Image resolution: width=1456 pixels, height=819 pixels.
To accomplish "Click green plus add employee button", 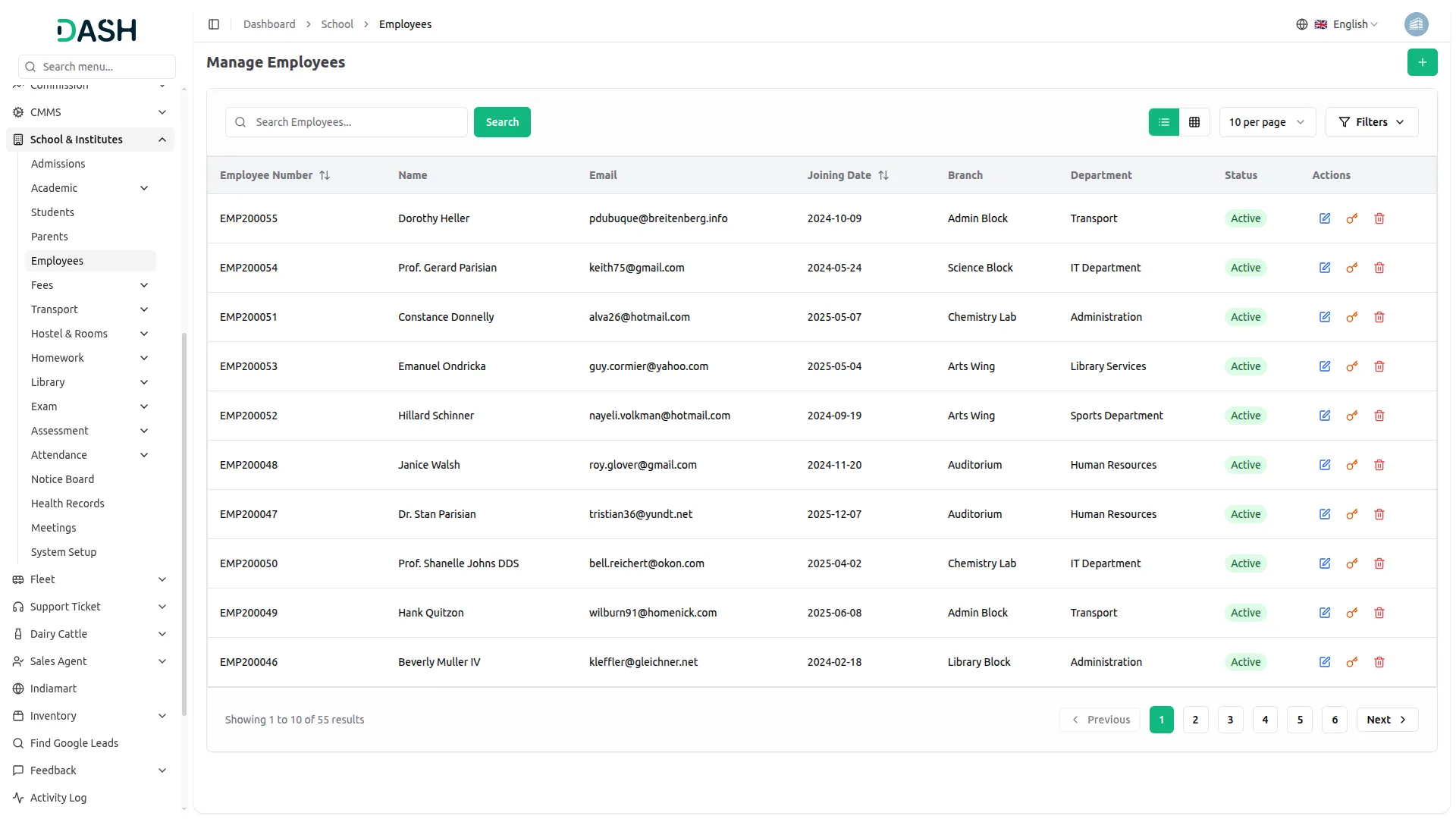I will tap(1422, 62).
